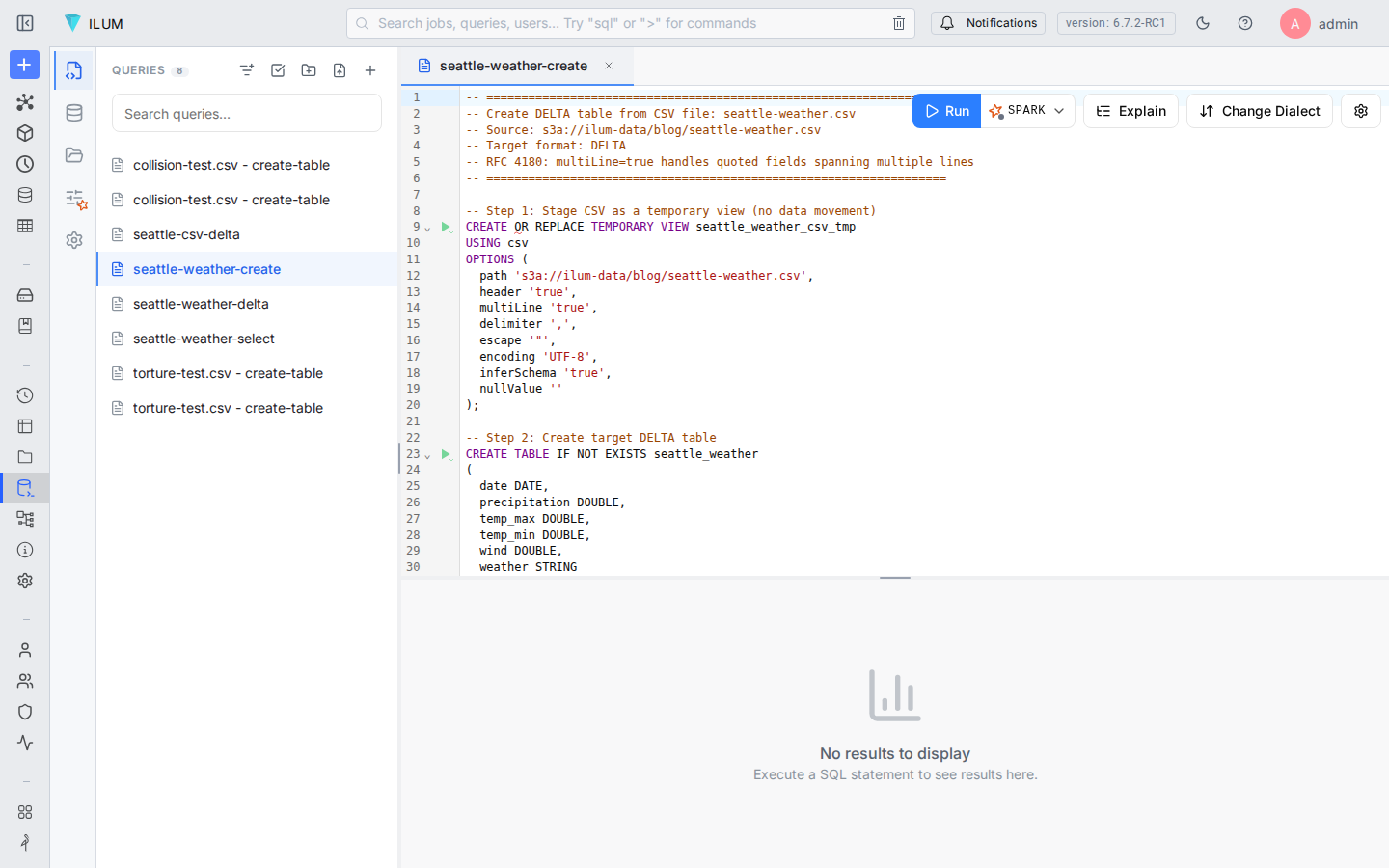1389x868 pixels.
Task: Open the starred sliders configuration icon
Action: (x=75, y=199)
